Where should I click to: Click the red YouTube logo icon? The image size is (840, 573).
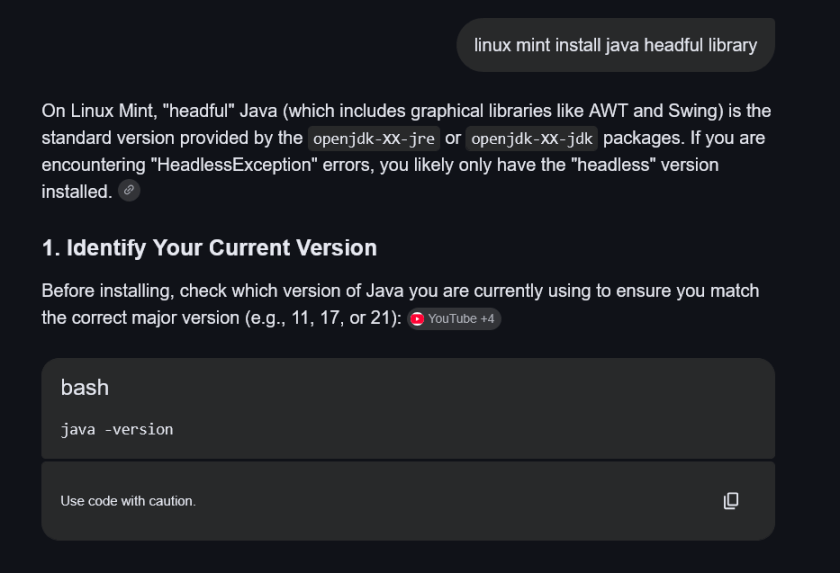(417, 319)
